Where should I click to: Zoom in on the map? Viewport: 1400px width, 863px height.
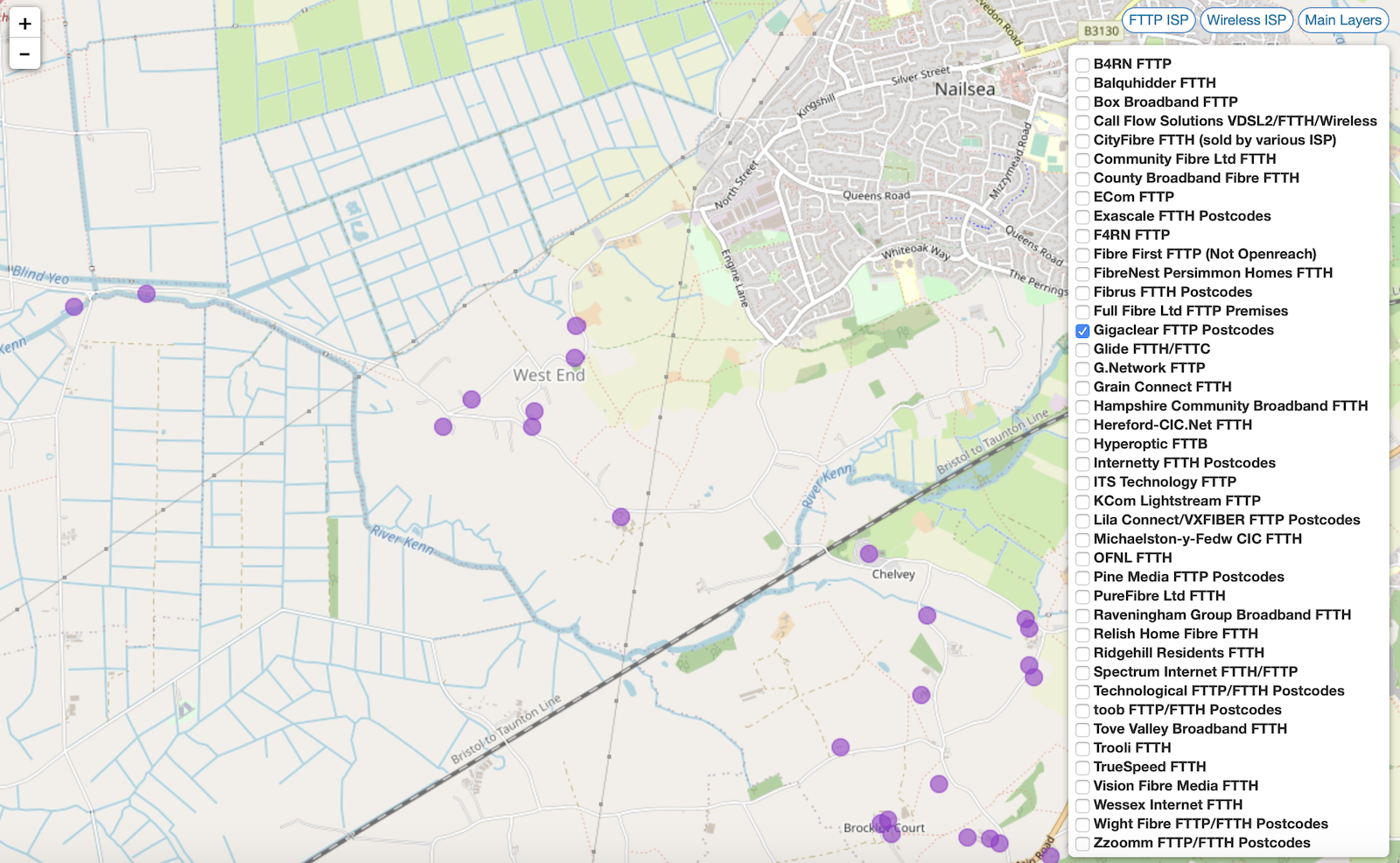(x=24, y=24)
